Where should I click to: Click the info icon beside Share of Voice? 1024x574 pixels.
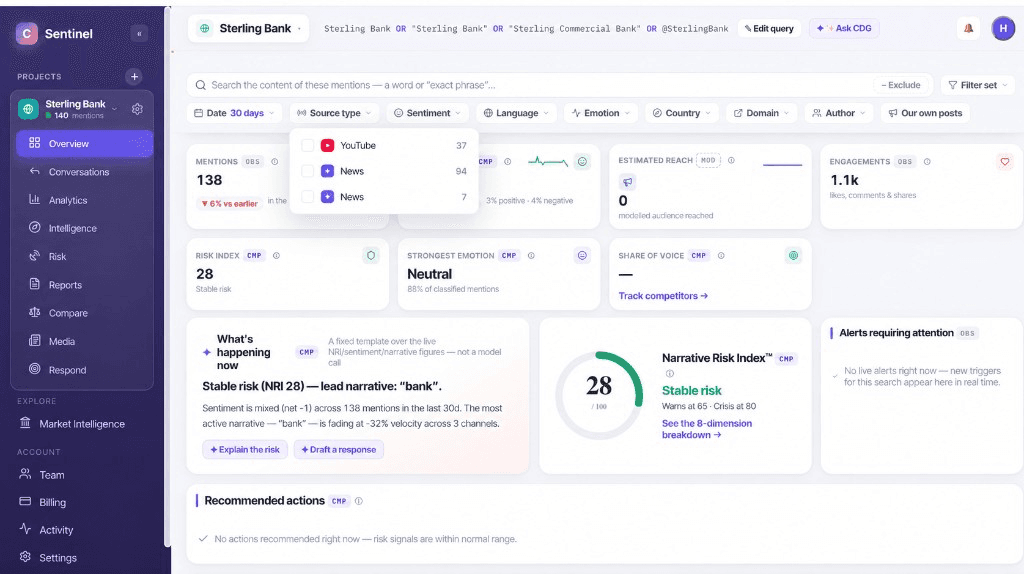[x=721, y=255]
